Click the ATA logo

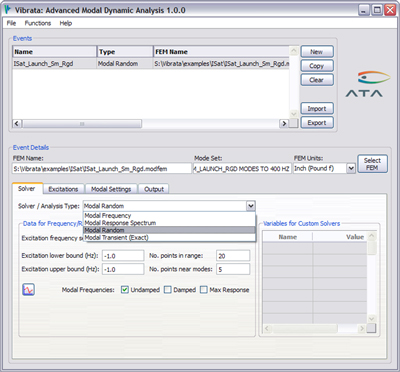coord(368,84)
